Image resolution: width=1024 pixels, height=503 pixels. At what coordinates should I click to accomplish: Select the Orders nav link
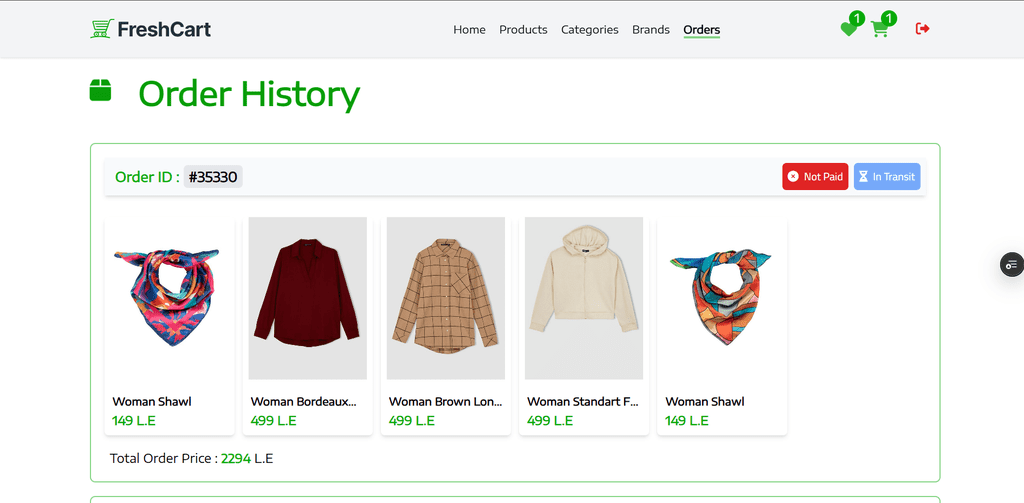pos(701,29)
